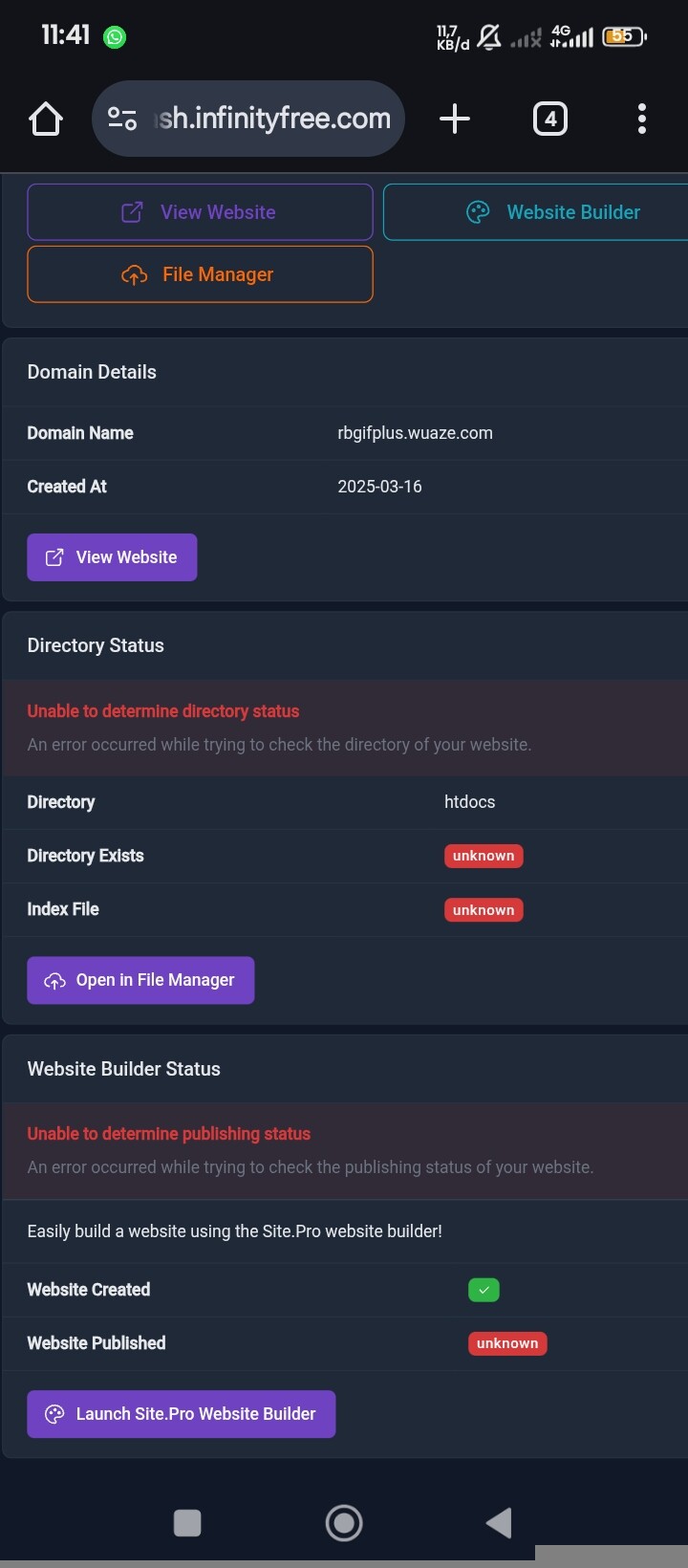Click the green Website Created checkmark
Screen dimensions: 688x1568
(484, 1290)
